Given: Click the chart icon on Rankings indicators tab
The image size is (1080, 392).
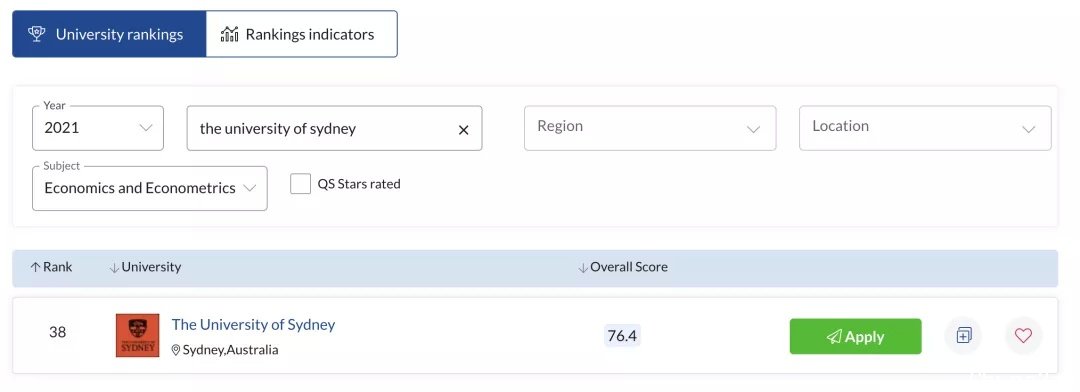Looking at the screenshot, I should (229, 34).
